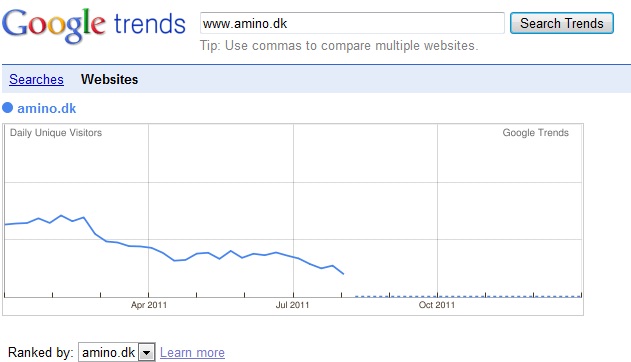
Task: Click the Search Trends button
Action: (562, 23)
